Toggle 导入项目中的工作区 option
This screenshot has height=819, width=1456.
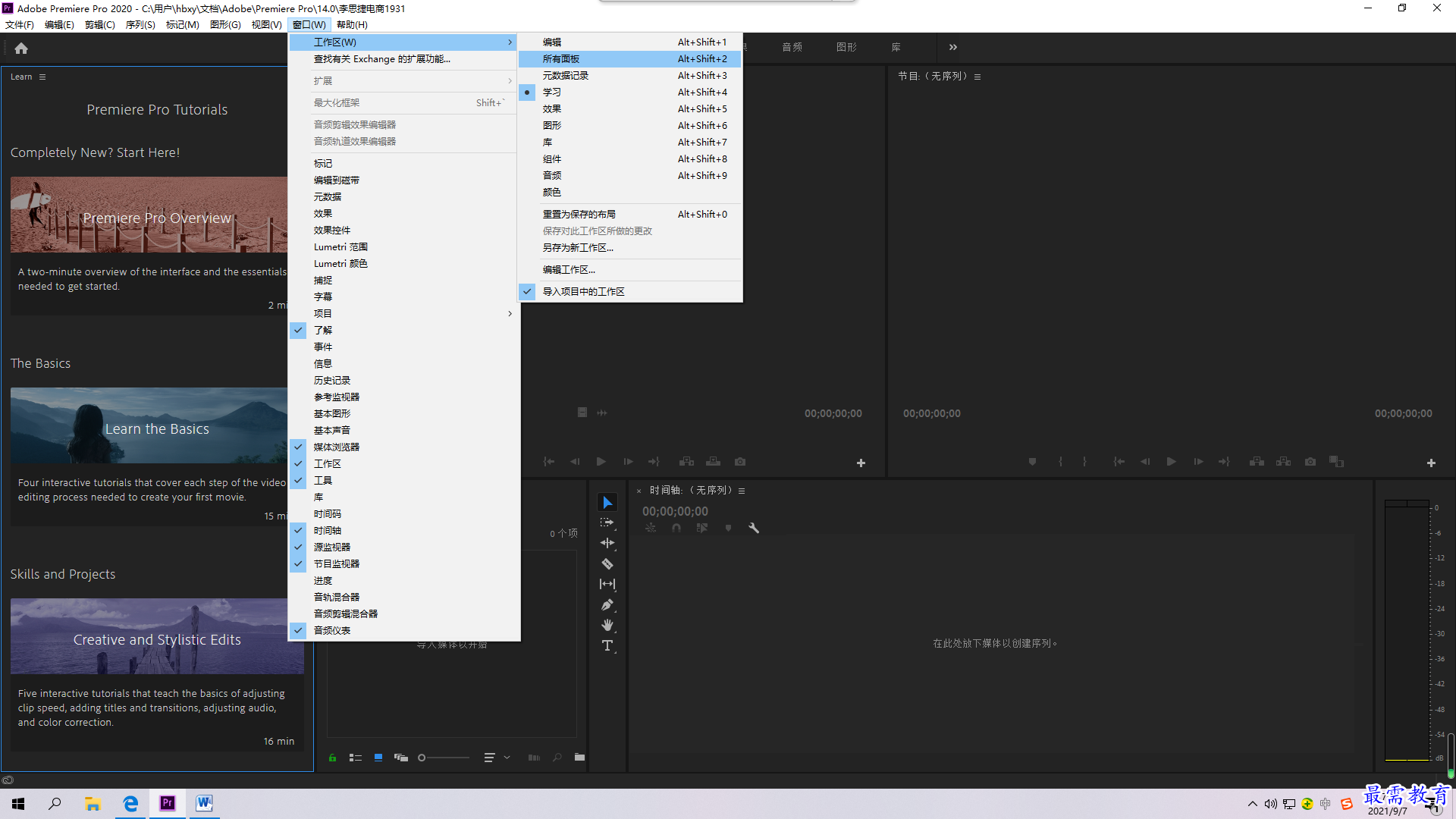tap(629, 291)
